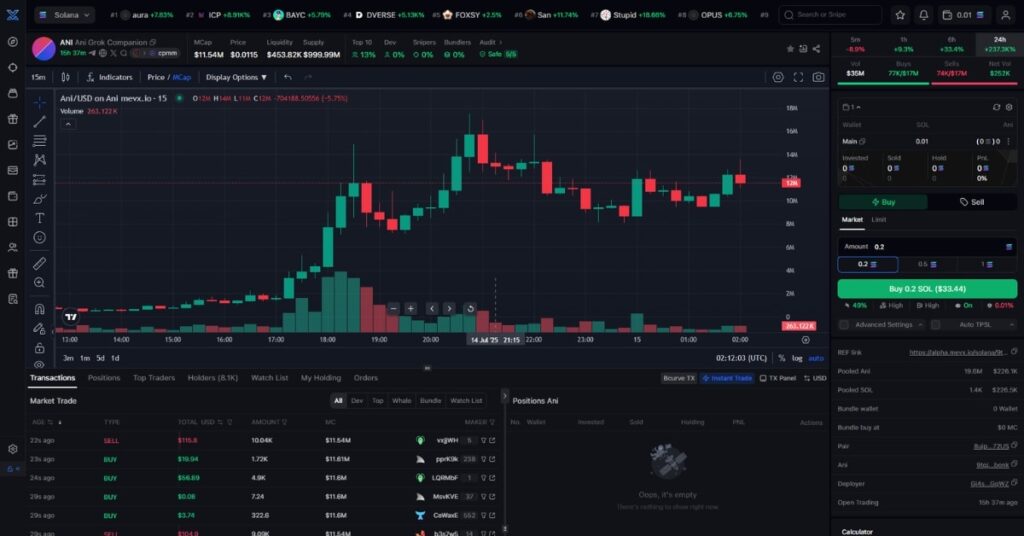Refresh wallet balances icon

(996, 107)
